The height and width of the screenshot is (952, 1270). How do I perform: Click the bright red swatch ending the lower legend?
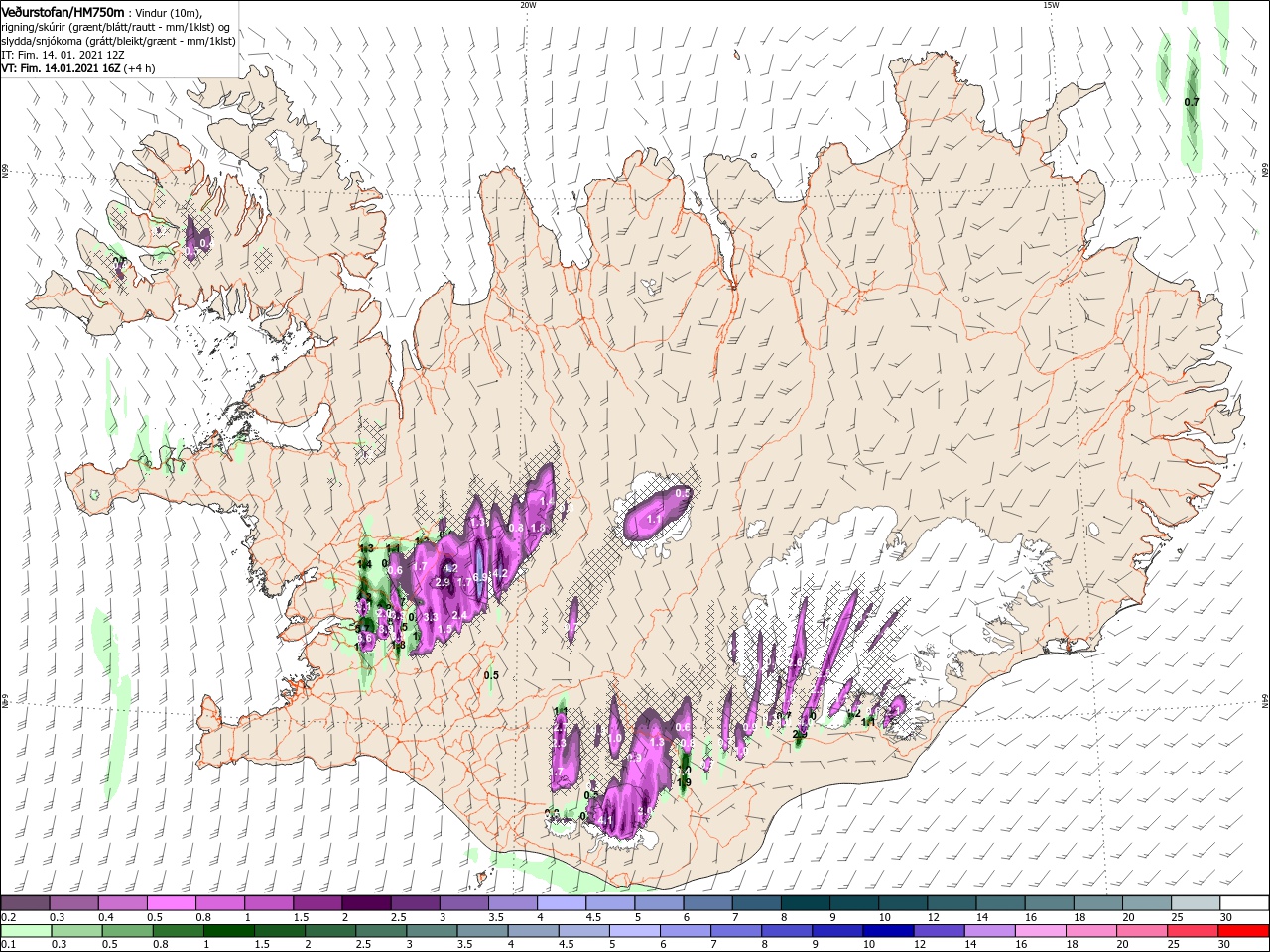tap(1245, 931)
